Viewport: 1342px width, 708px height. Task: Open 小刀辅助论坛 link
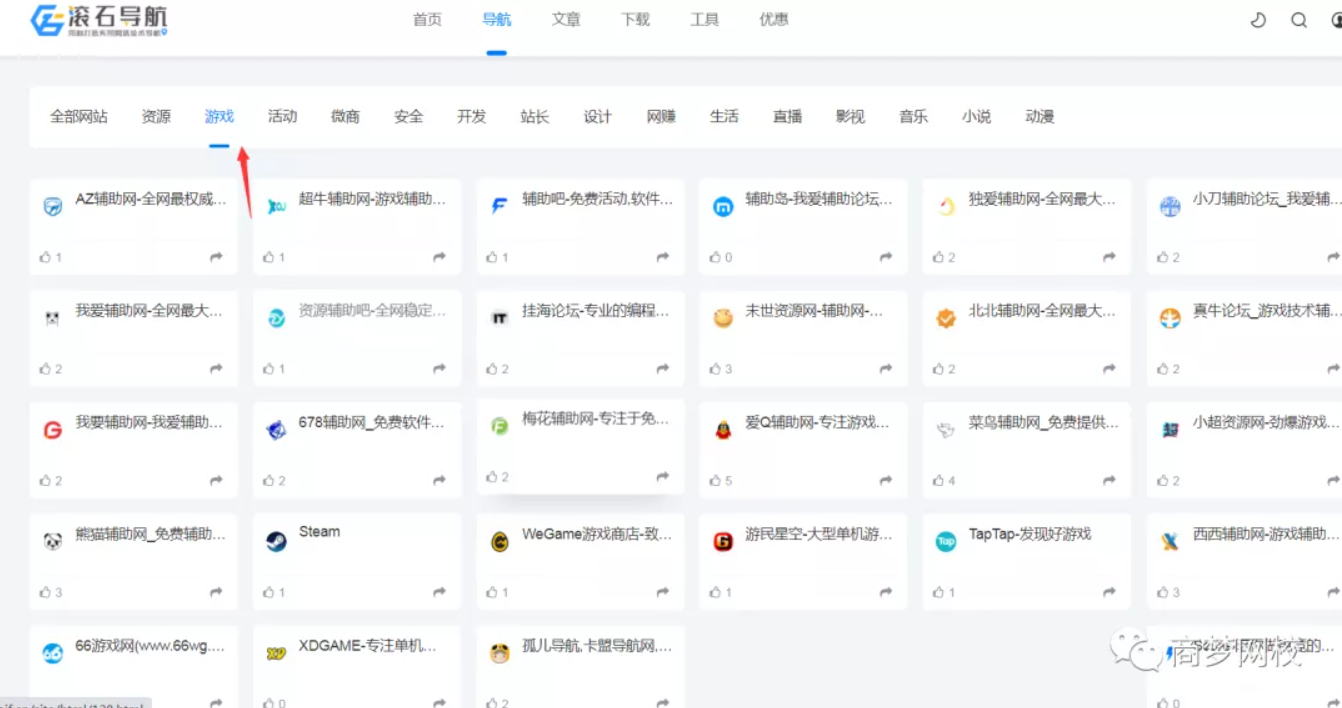1266,200
